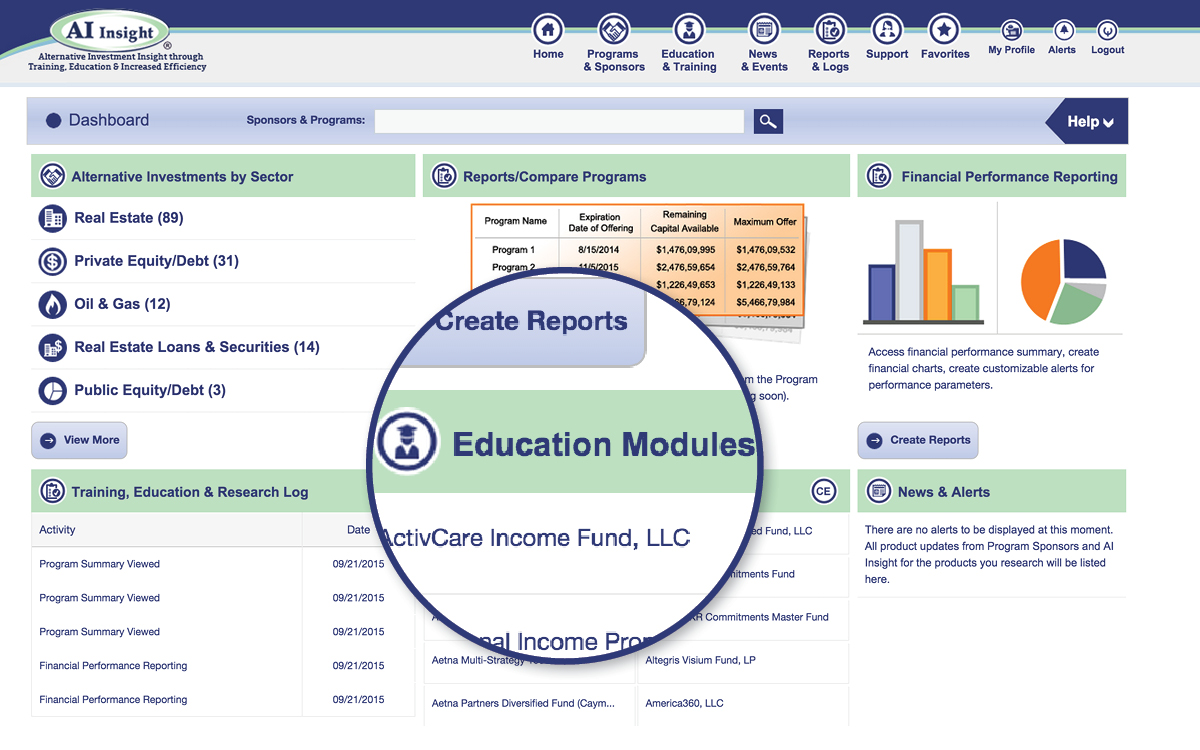This screenshot has width=1200, height=750.
Task: Open the bar chart thumbnail
Action: pyautogui.click(x=925, y=270)
